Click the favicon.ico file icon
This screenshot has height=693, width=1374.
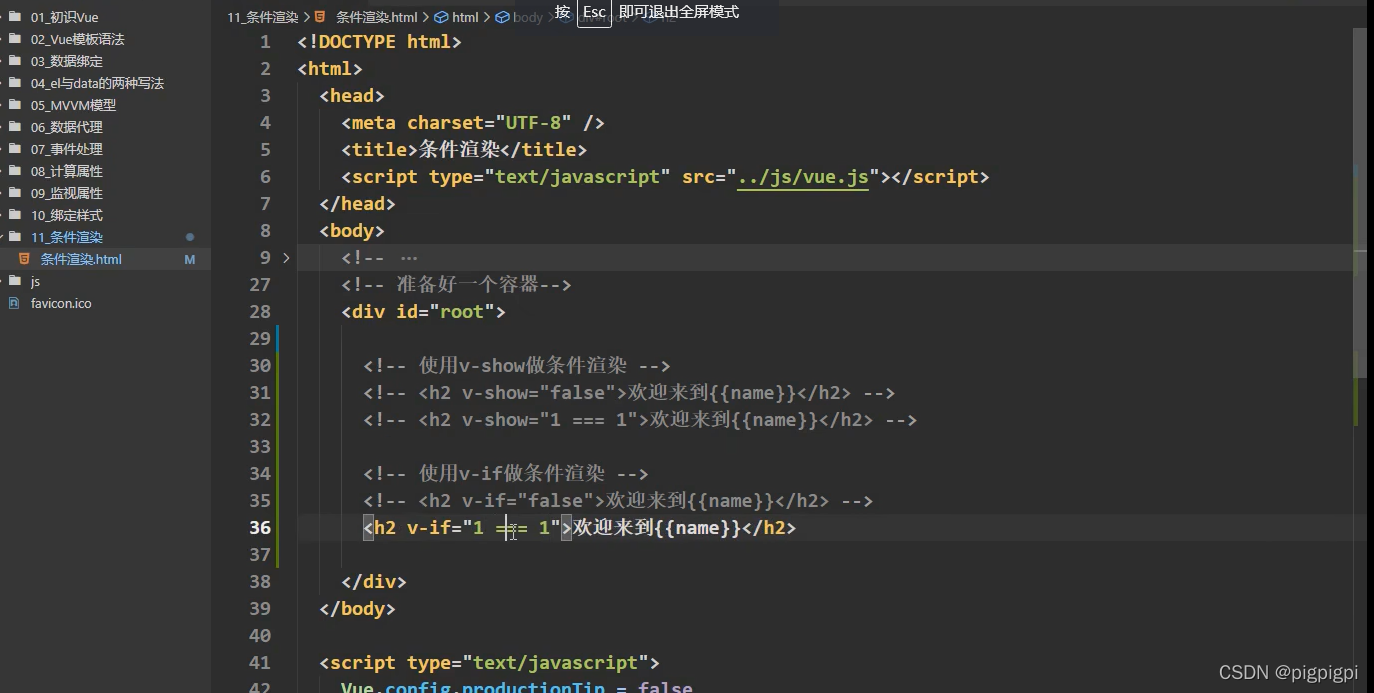coord(14,303)
